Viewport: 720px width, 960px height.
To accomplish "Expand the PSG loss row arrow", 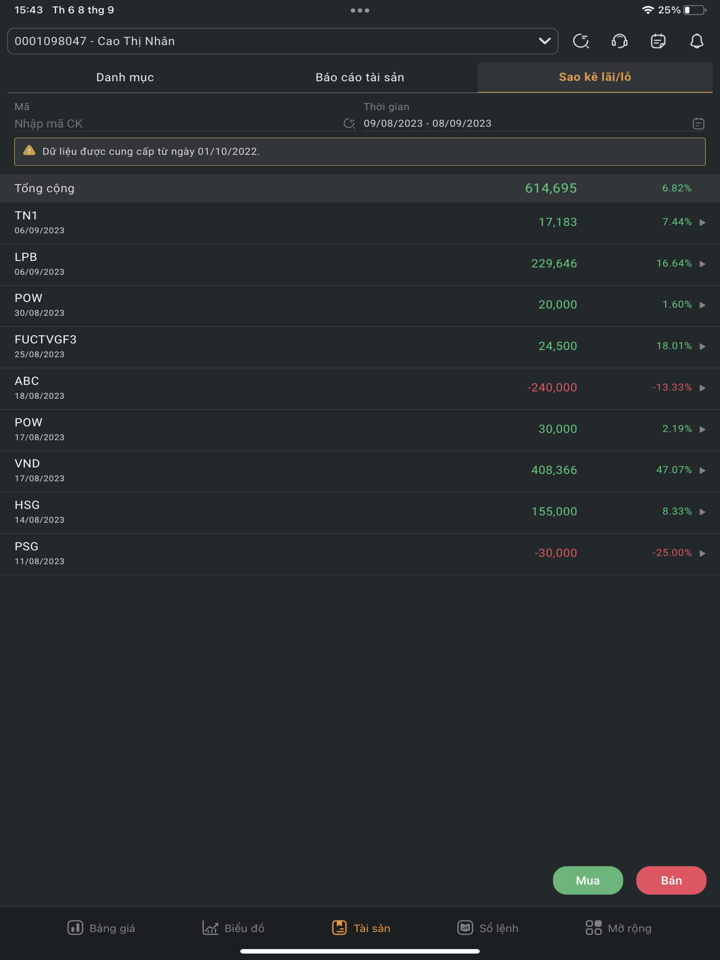I will (702, 553).
